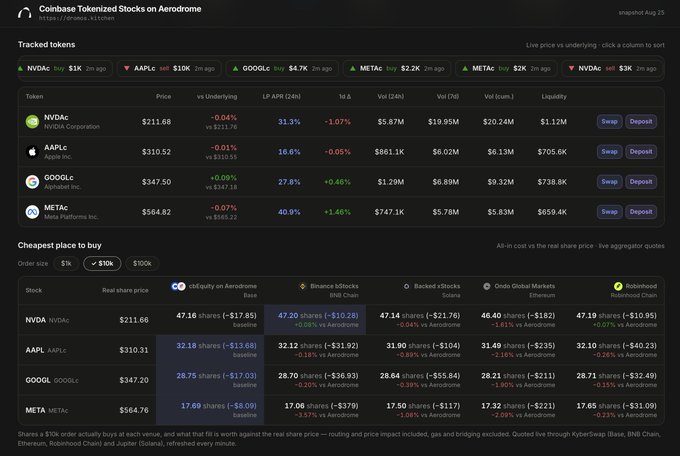
Task: Select the $1k order size option
Action: click(66, 263)
